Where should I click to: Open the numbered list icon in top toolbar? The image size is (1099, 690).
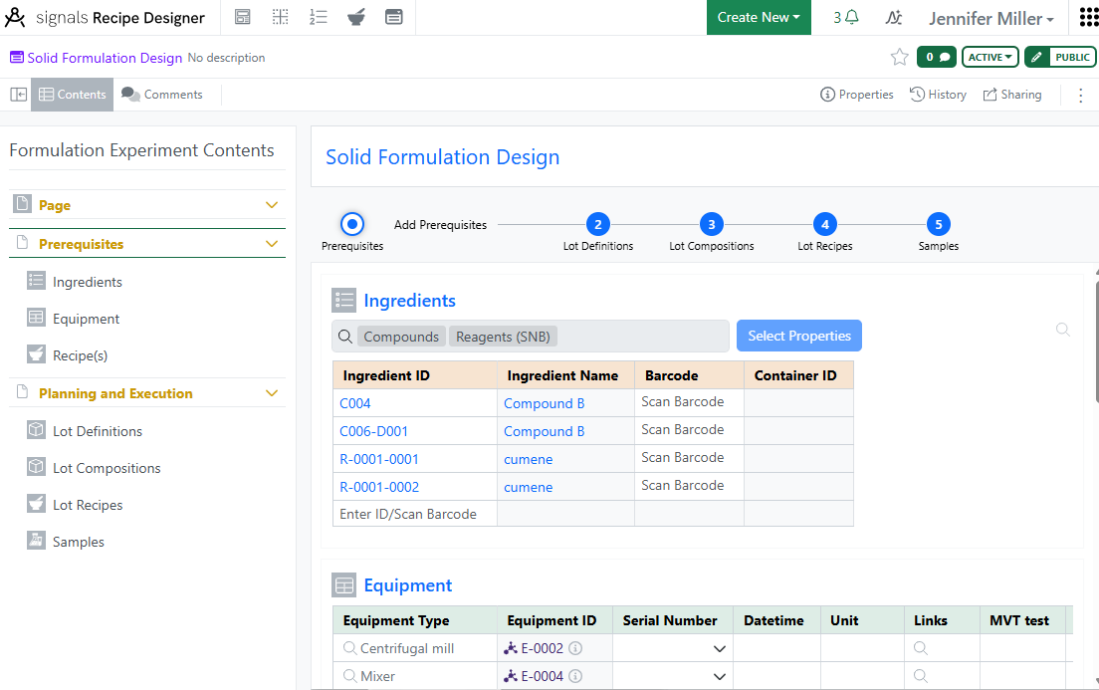[x=318, y=17]
